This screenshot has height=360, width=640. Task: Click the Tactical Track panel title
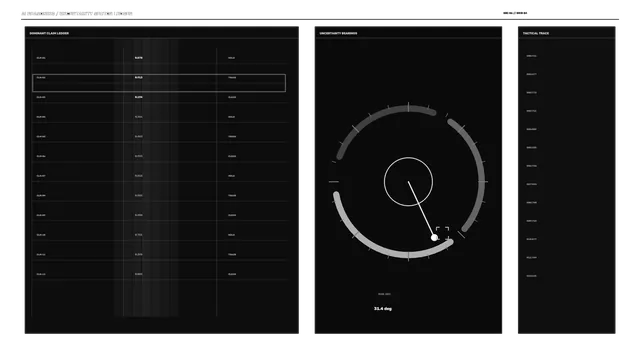click(536, 33)
